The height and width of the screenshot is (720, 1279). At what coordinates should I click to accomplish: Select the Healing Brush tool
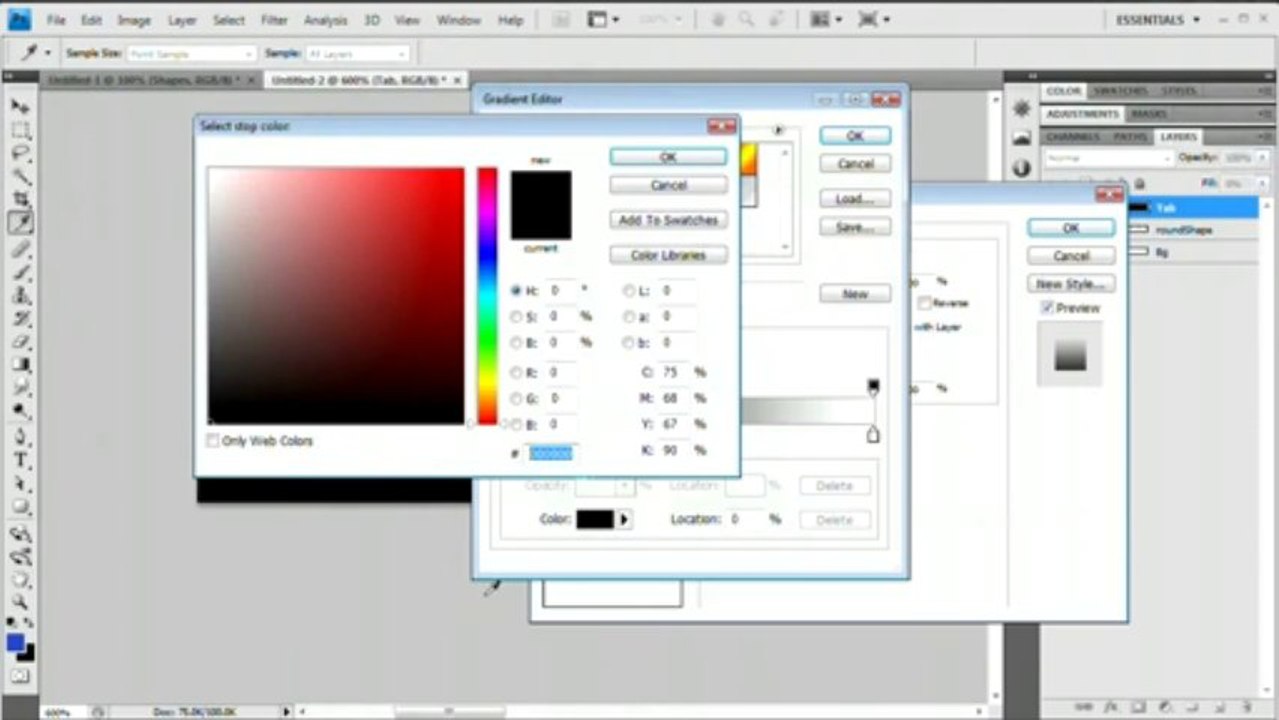(20, 249)
